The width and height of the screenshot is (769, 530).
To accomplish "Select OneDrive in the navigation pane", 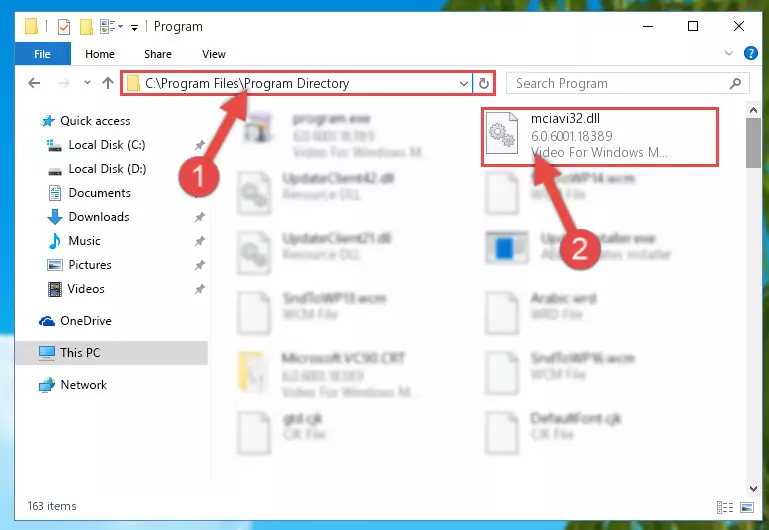I will 85,321.
